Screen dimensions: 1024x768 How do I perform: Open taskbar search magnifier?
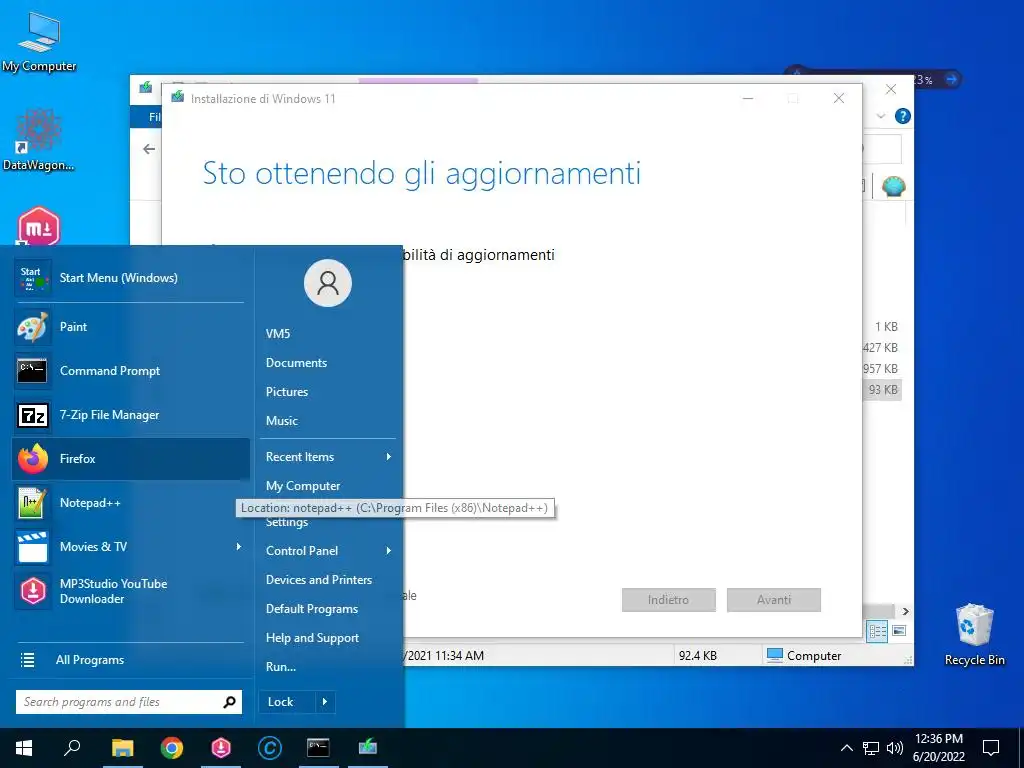click(x=72, y=748)
